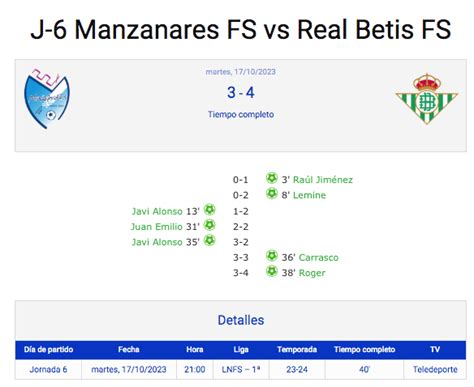Click goal ball icon next to Carrasco
The image size is (474, 387).
click(272, 256)
